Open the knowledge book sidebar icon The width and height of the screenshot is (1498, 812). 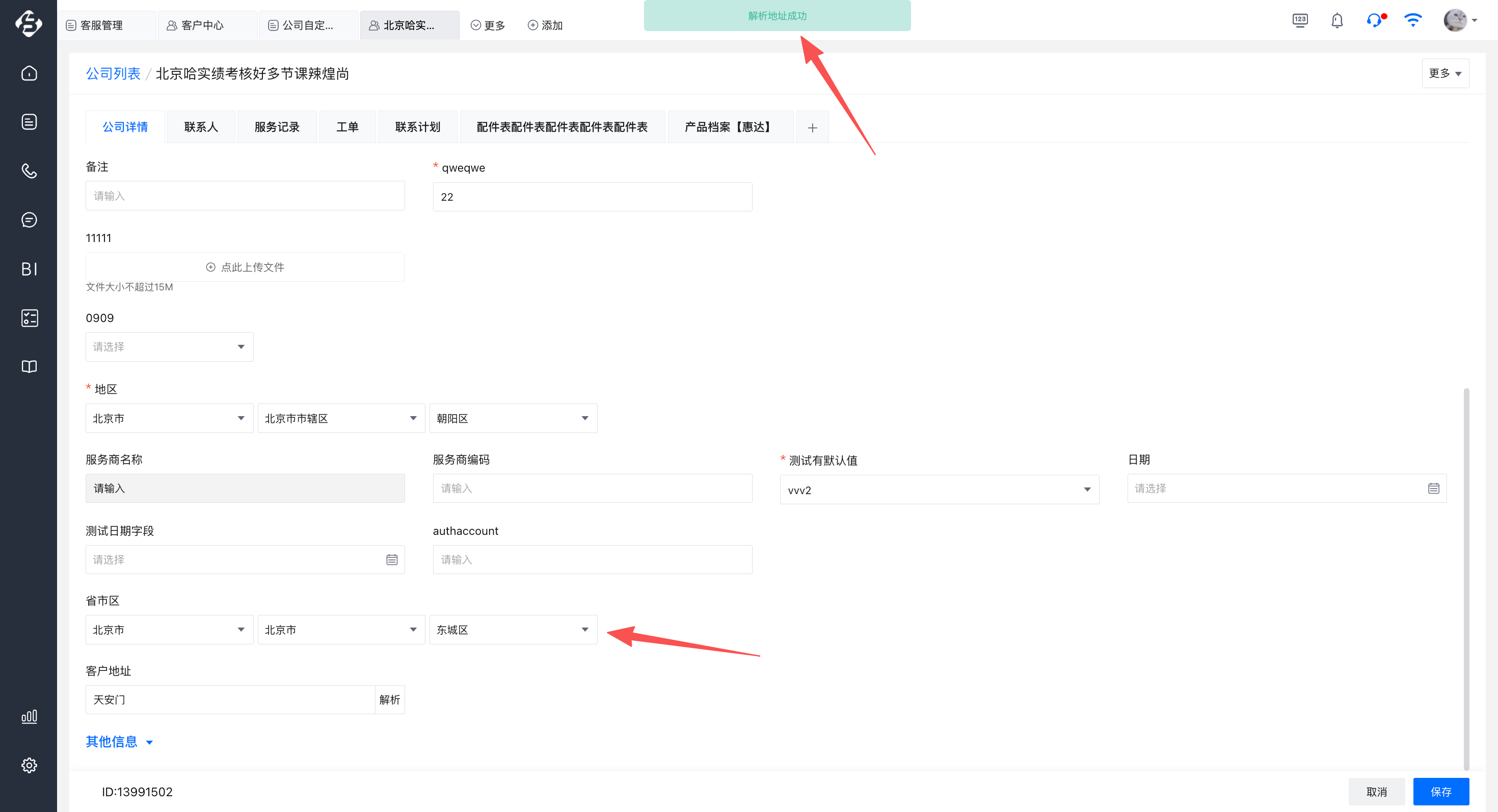pyautogui.click(x=29, y=367)
